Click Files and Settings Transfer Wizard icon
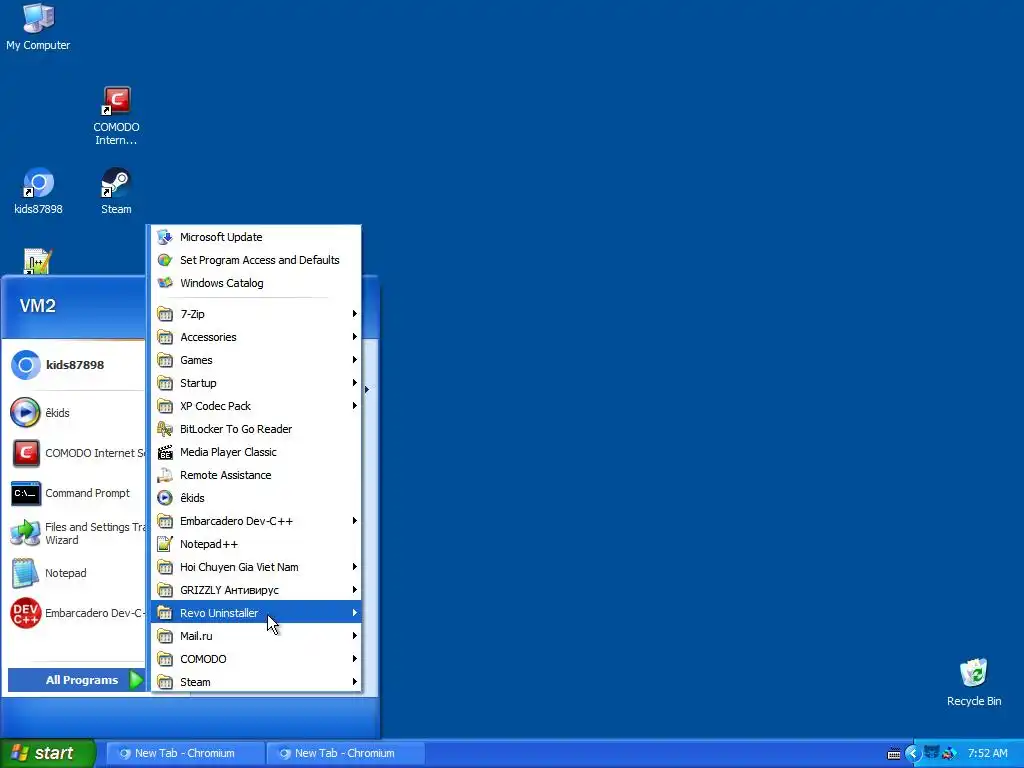Image resolution: width=1024 pixels, height=768 pixels. (x=25, y=534)
